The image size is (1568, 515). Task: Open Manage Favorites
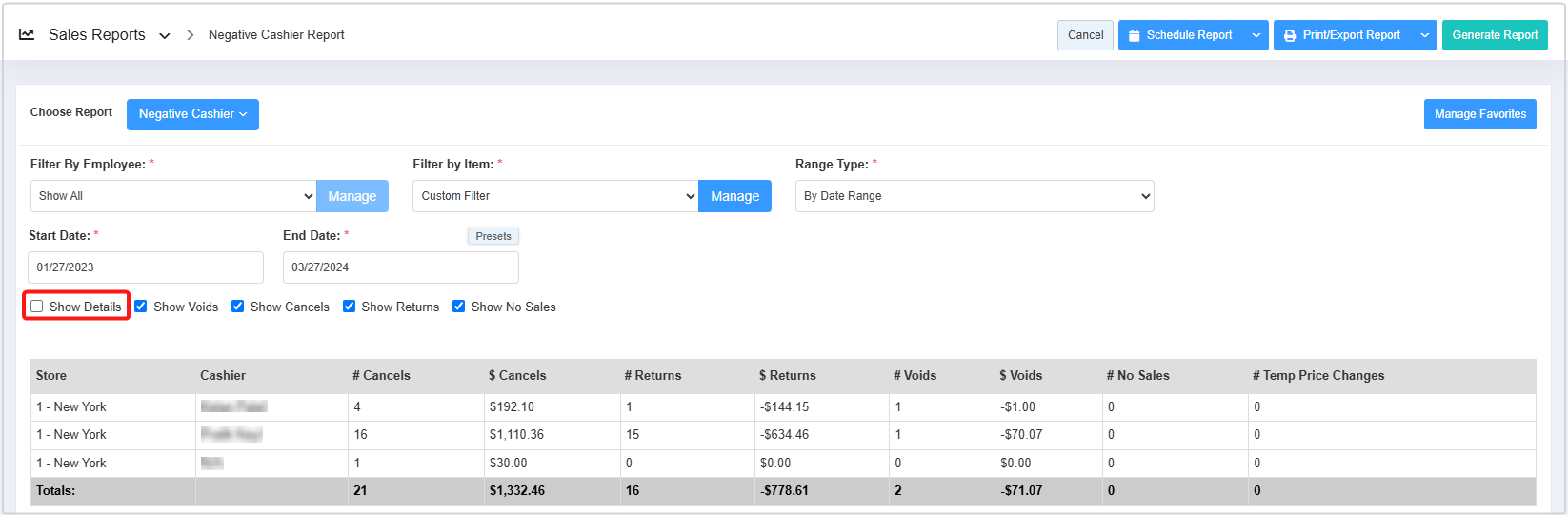[x=1479, y=114]
